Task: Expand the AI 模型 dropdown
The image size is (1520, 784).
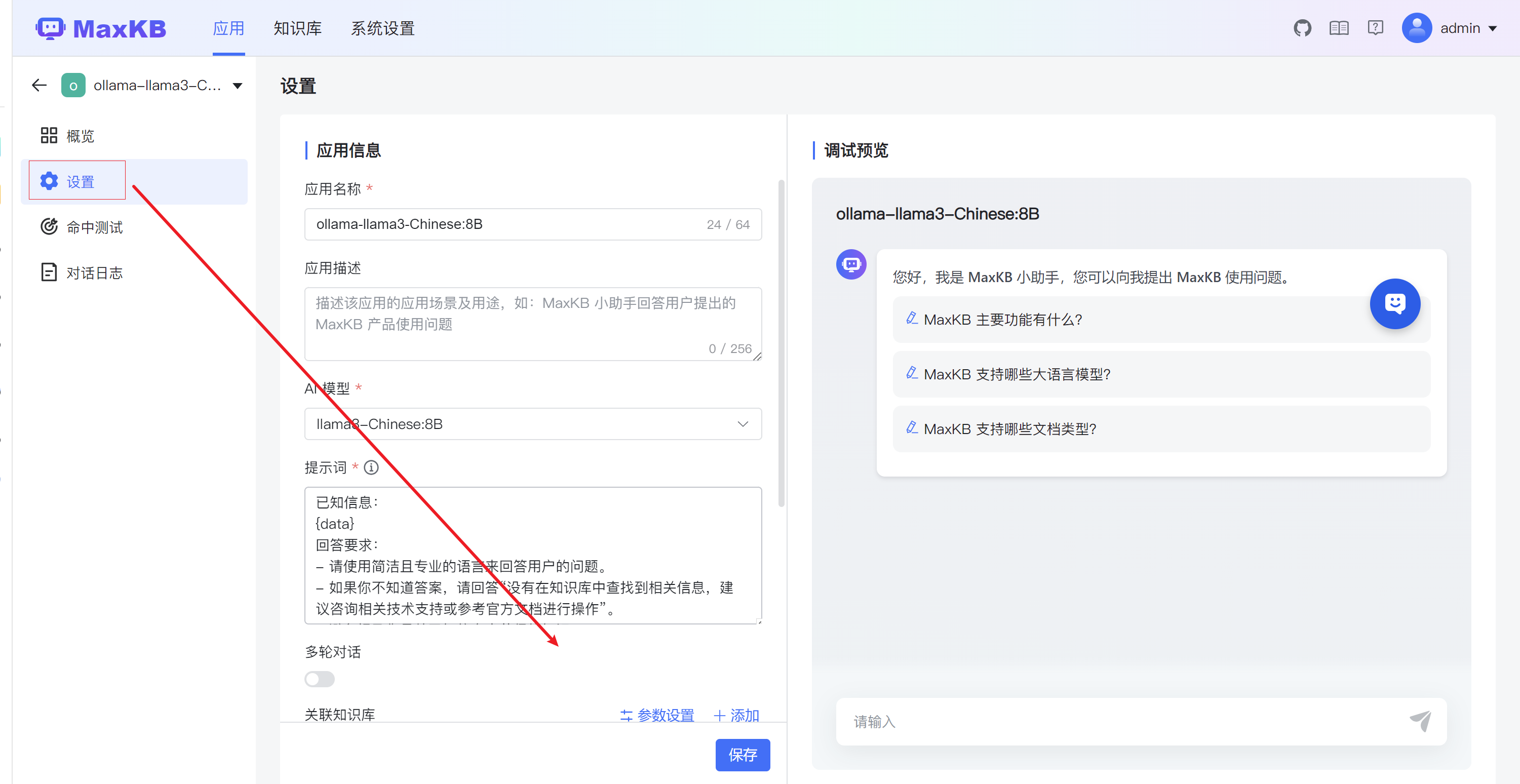Action: pyautogui.click(x=533, y=424)
